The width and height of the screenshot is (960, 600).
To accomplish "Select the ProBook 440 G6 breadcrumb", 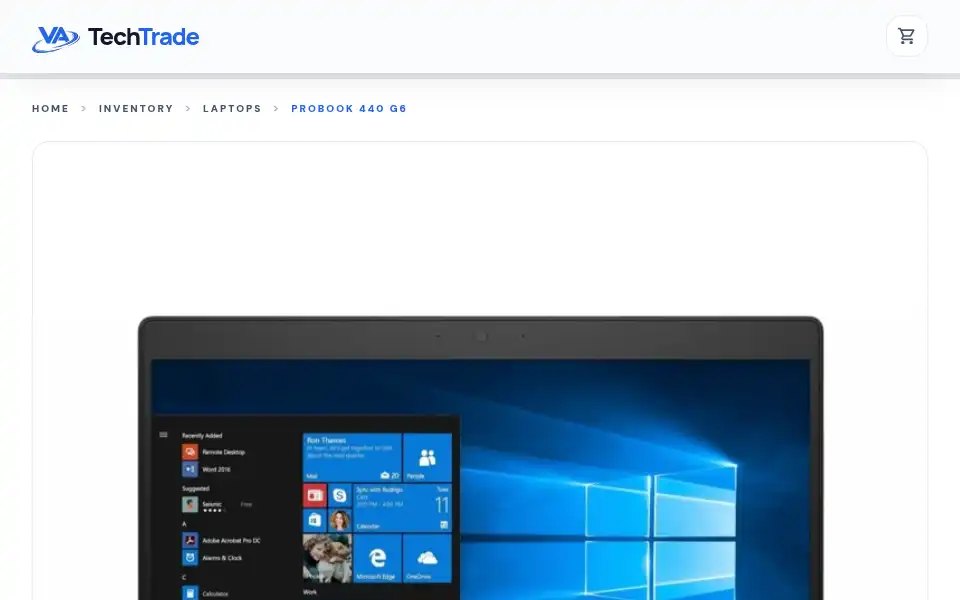I will (349, 108).
